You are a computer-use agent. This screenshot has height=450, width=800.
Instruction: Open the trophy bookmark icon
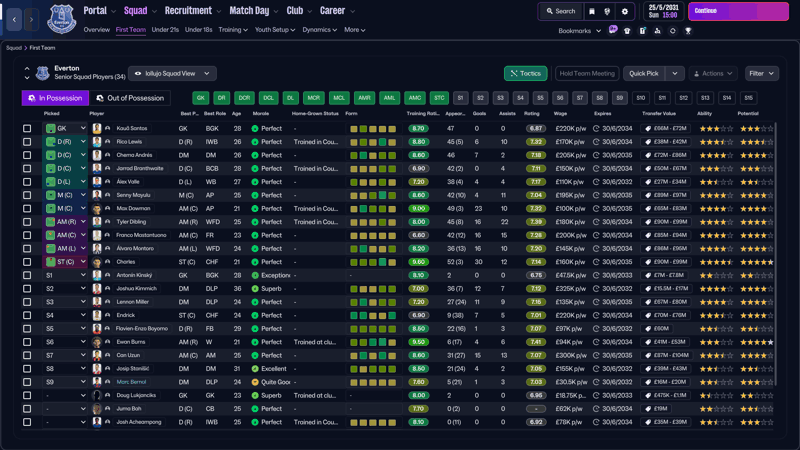click(688, 31)
